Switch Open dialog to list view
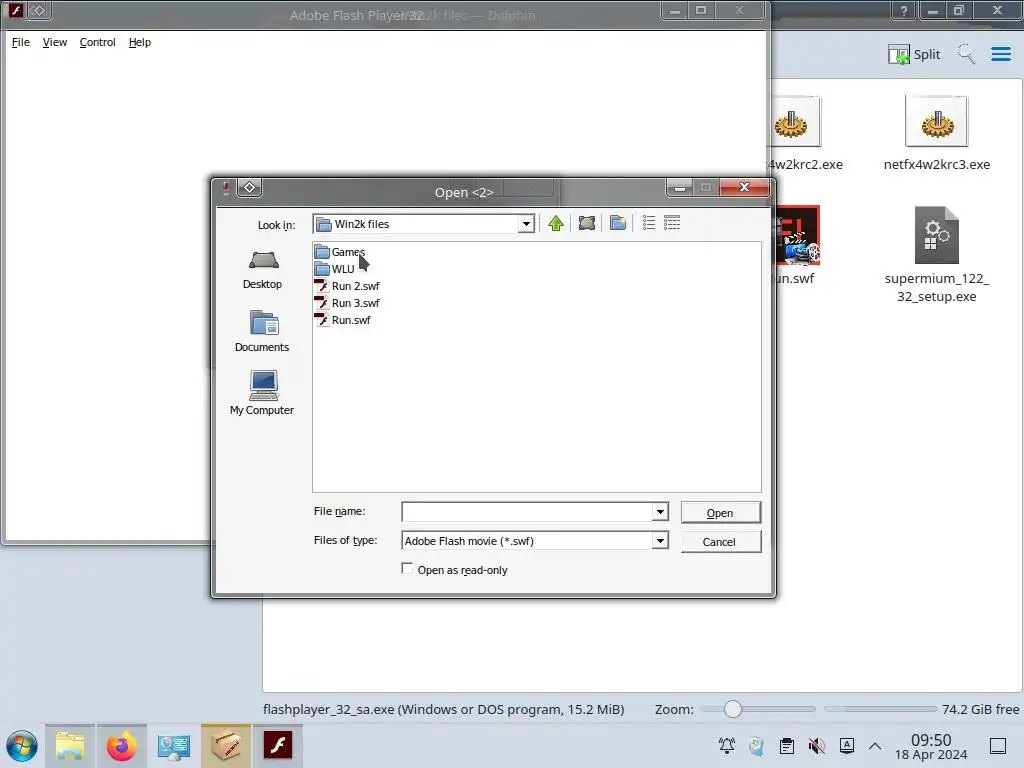The width and height of the screenshot is (1024, 768). click(x=648, y=223)
